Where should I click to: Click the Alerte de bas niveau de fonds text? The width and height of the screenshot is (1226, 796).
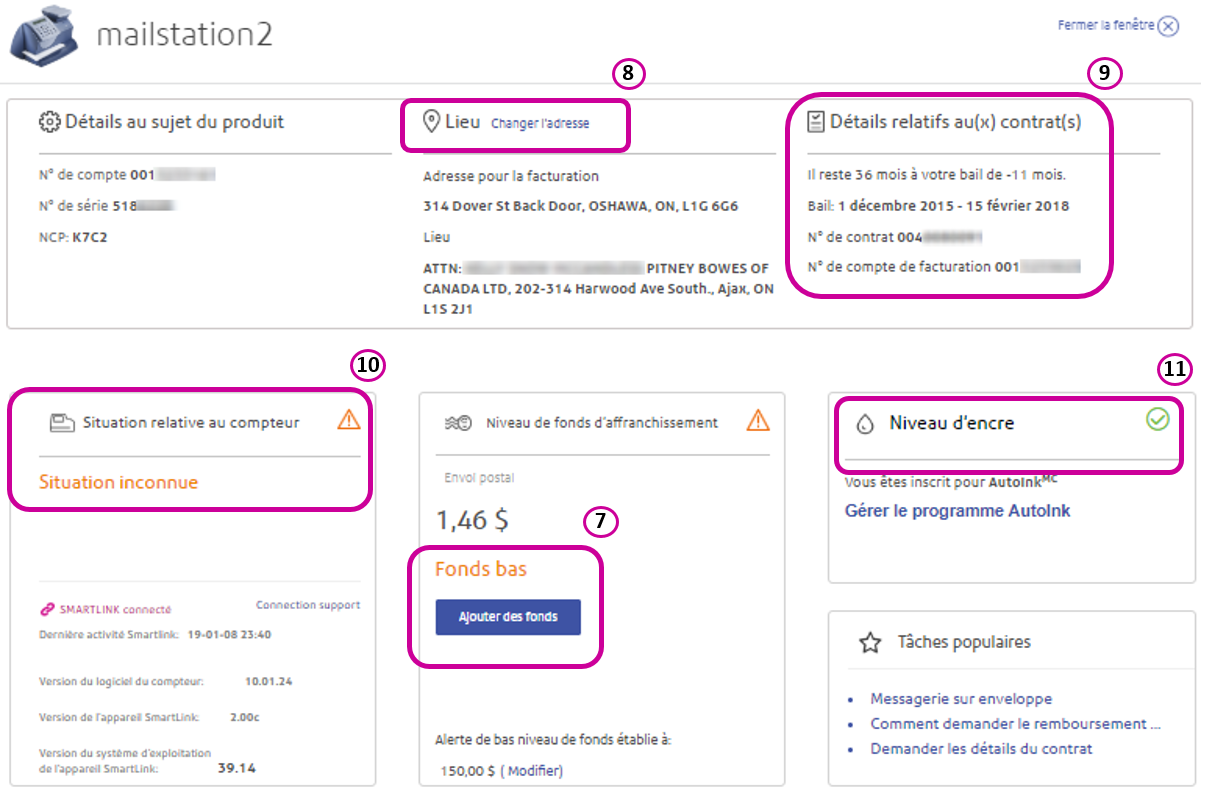coord(553,741)
